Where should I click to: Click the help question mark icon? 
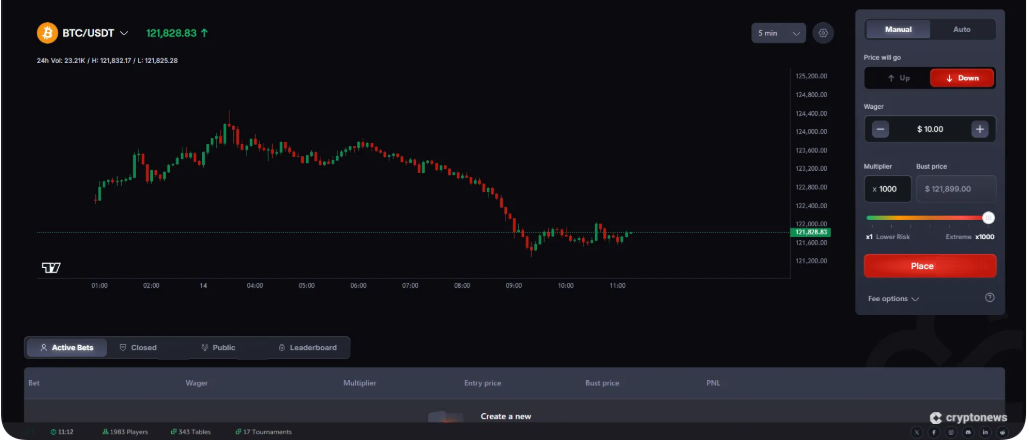point(989,297)
